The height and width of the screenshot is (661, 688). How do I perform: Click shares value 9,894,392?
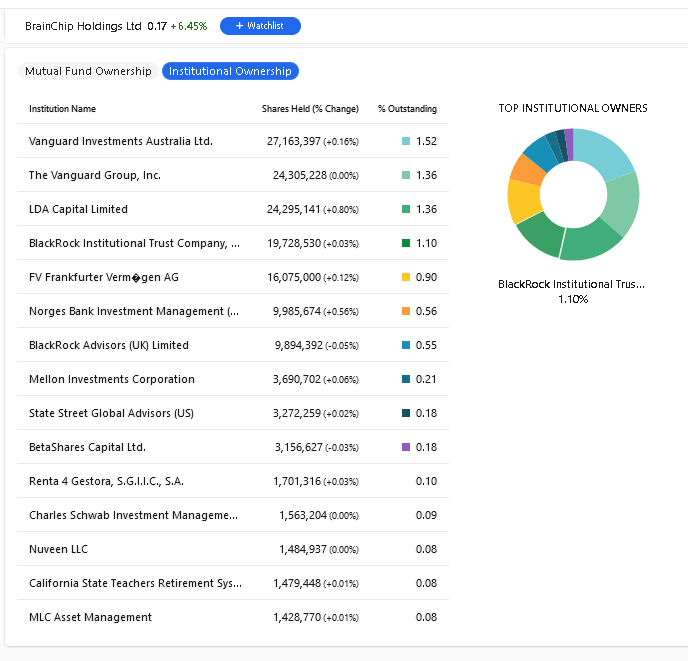(299, 345)
